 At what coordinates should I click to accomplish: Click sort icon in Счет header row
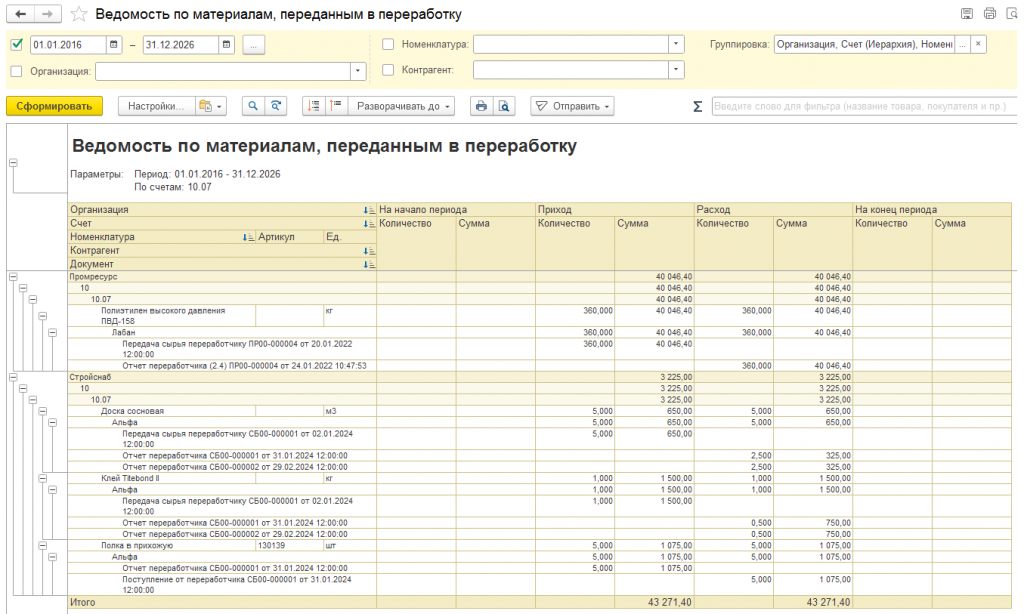coord(369,223)
